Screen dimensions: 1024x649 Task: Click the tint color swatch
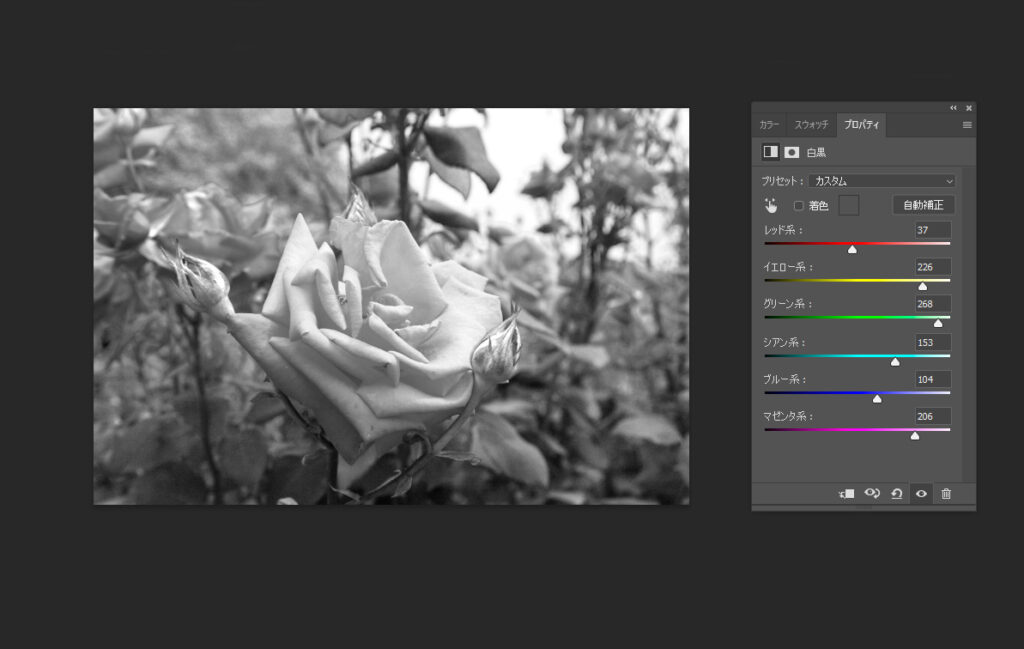[x=848, y=205]
